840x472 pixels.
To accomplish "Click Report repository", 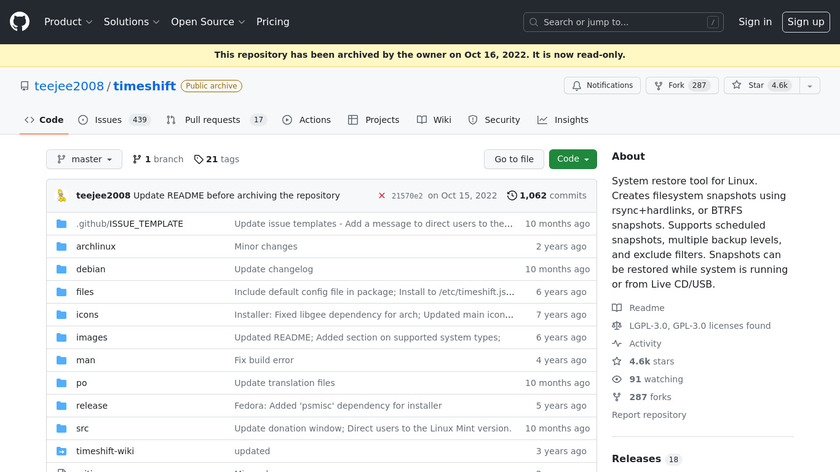I will point(649,415).
